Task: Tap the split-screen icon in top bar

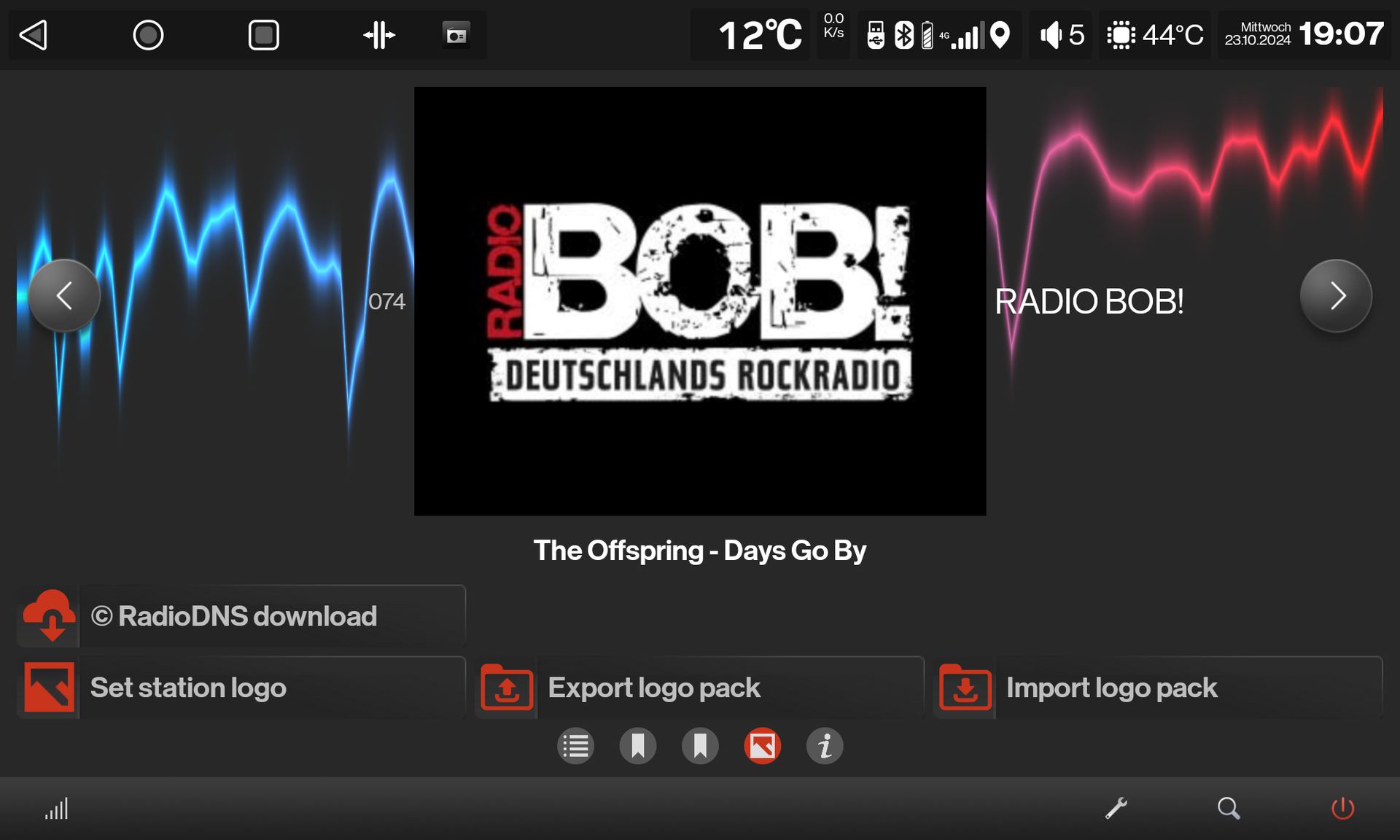Action: coord(379,35)
